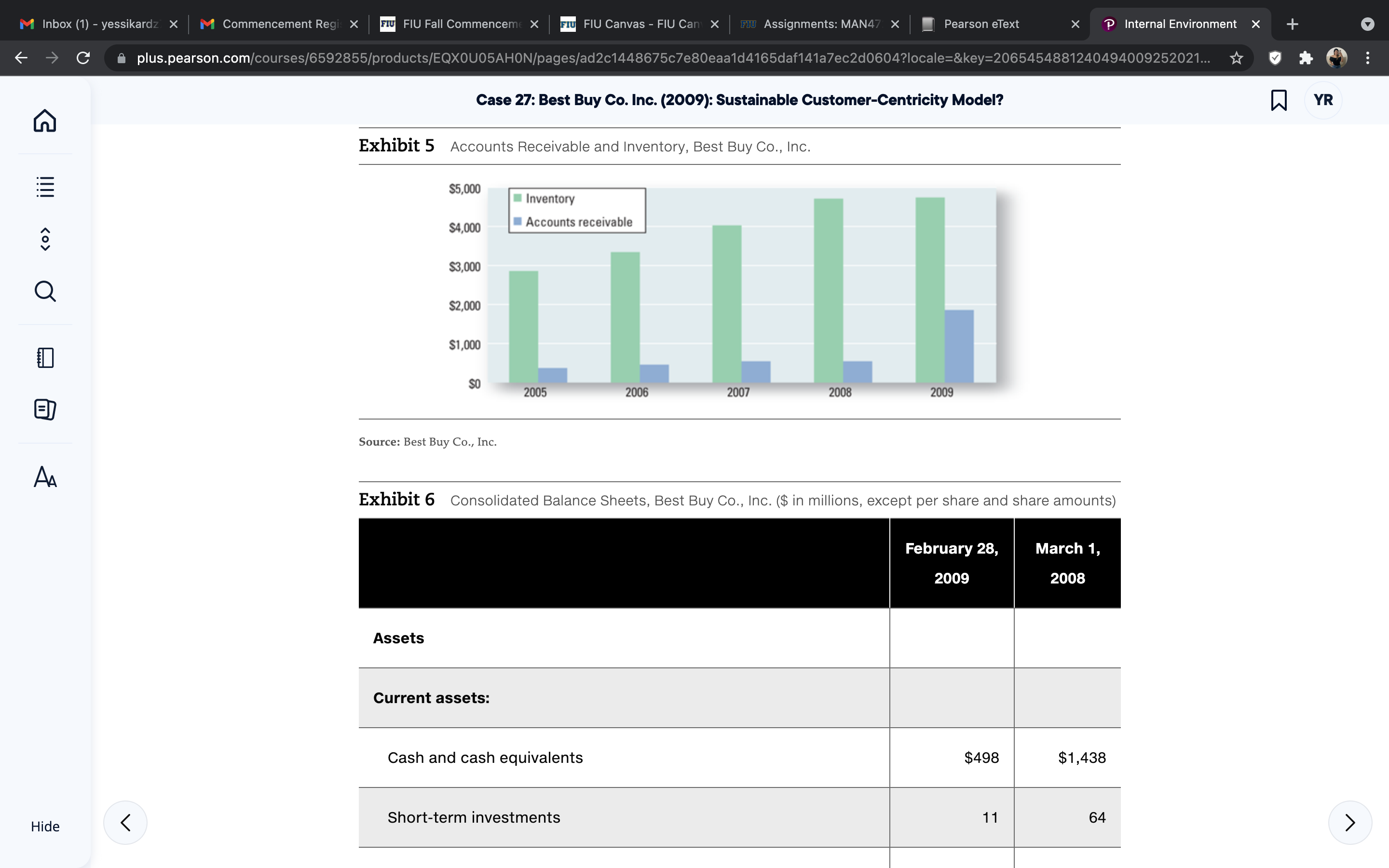Go back in browser history
Image resolution: width=1389 pixels, height=868 pixels.
[21, 58]
